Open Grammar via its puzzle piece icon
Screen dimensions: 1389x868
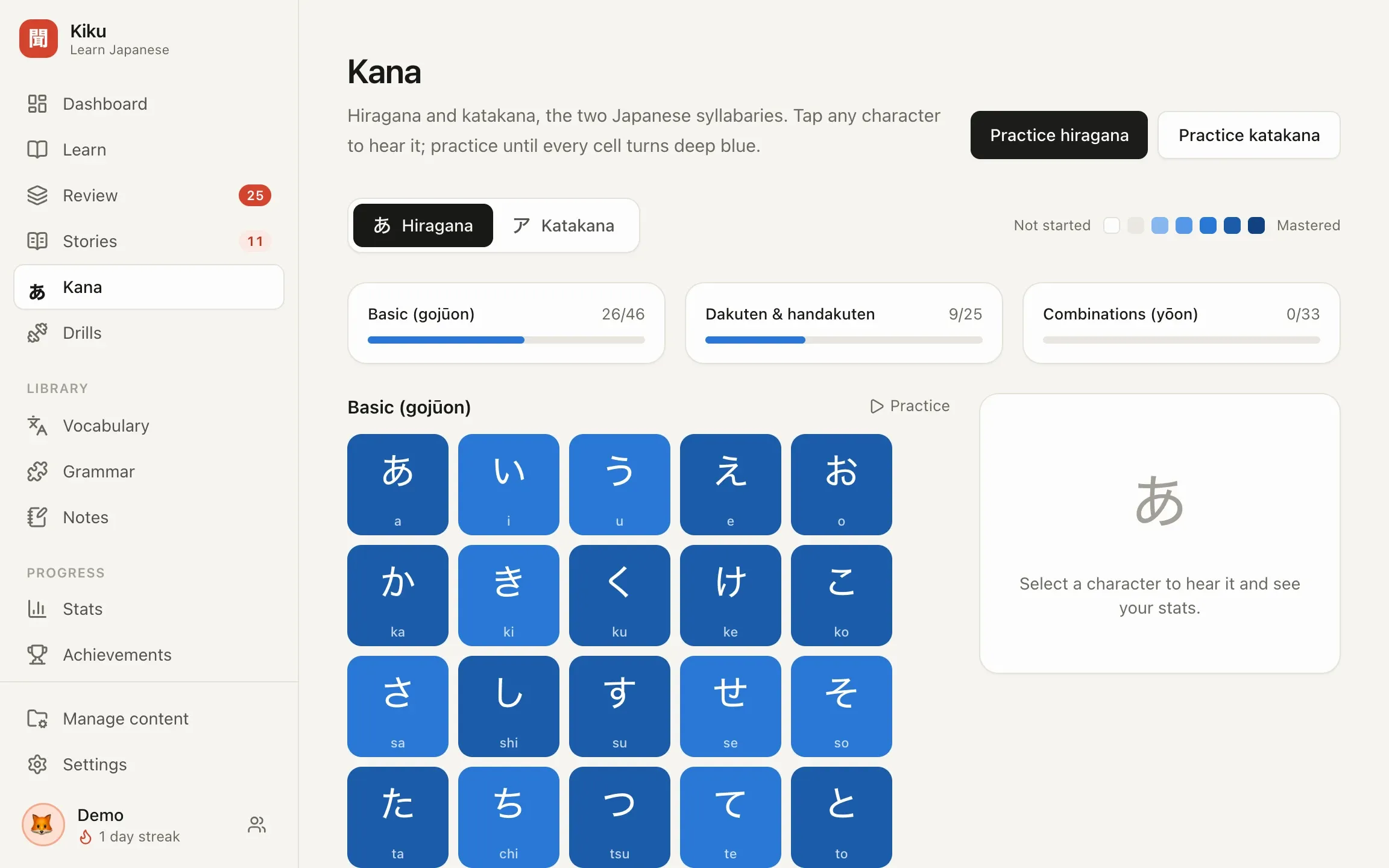tap(37, 471)
